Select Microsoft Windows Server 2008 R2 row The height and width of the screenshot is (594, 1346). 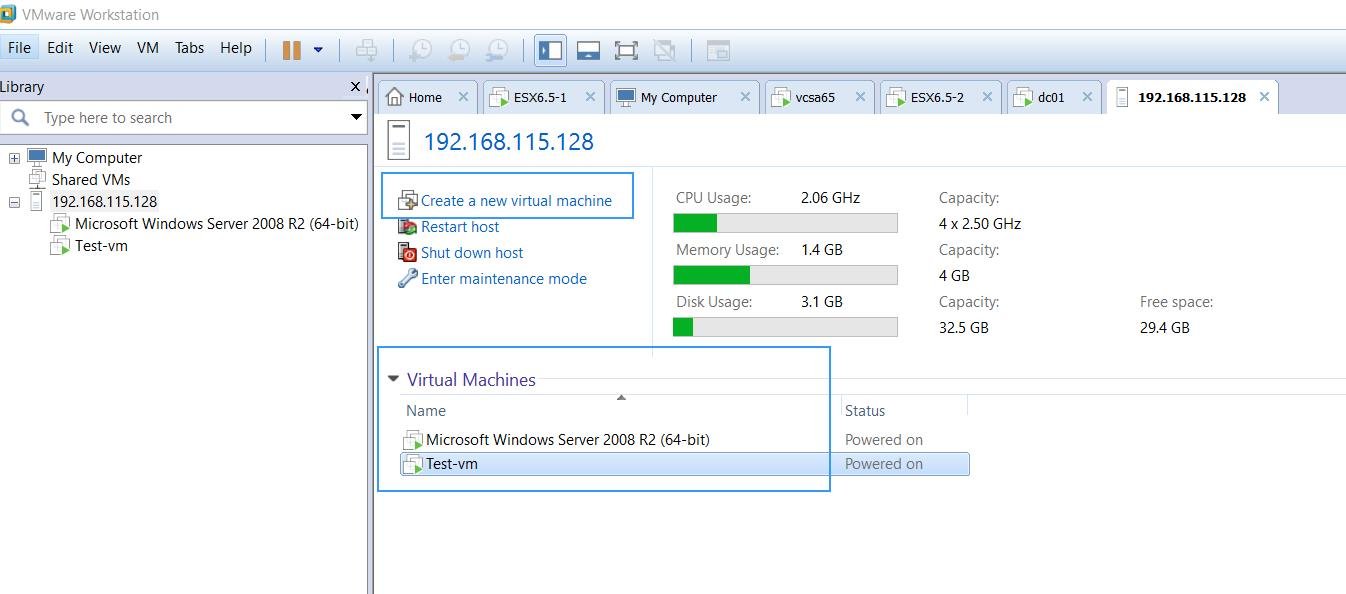pos(684,440)
